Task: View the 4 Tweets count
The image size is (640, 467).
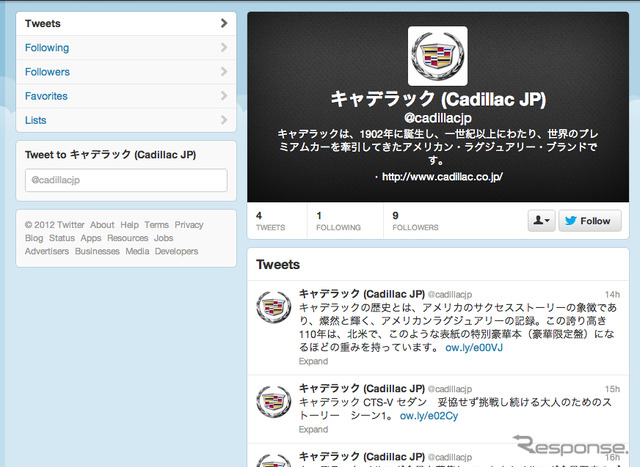Action: (x=270, y=221)
